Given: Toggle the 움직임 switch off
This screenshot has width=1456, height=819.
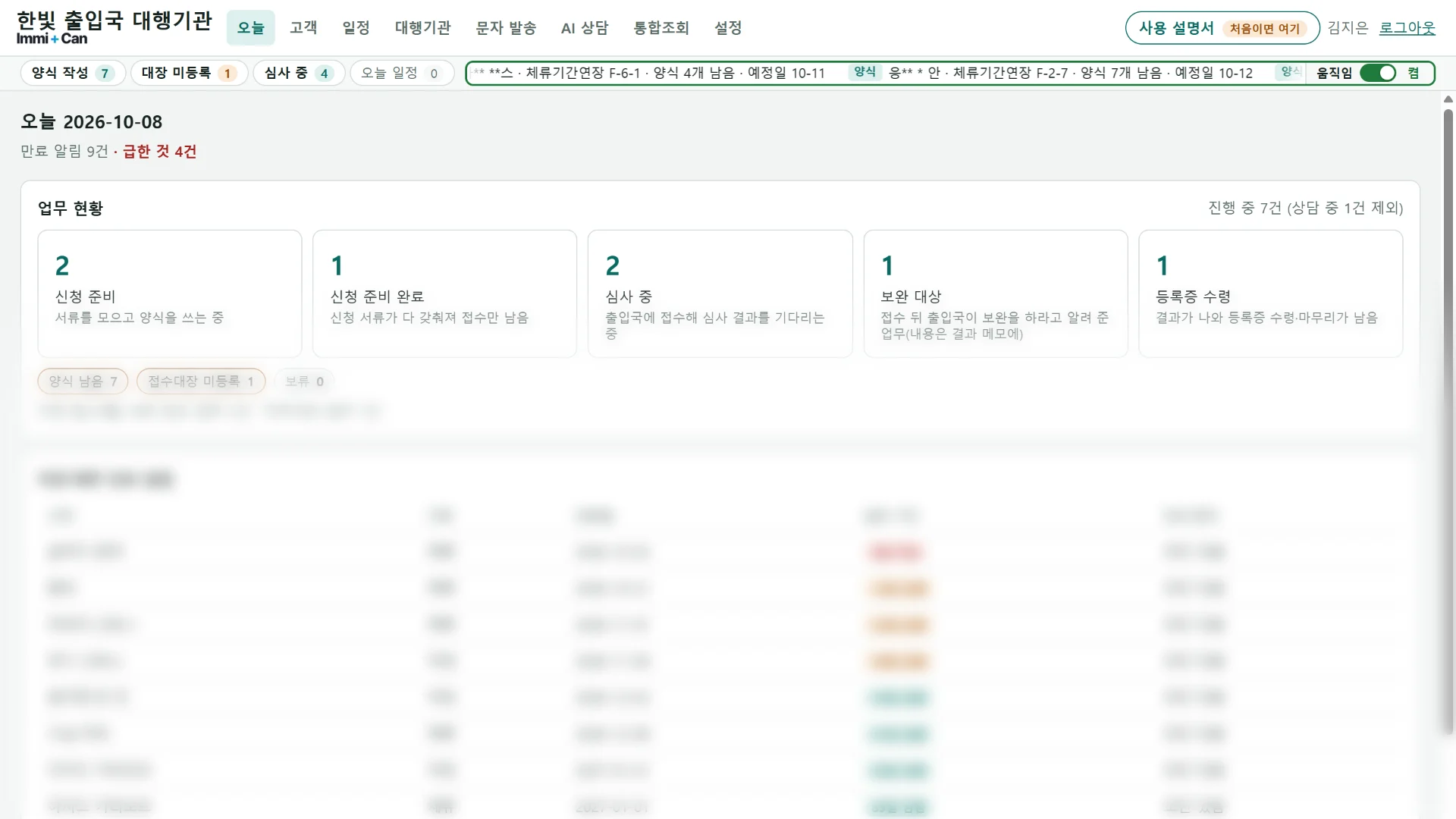Looking at the screenshot, I should tap(1378, 73).
